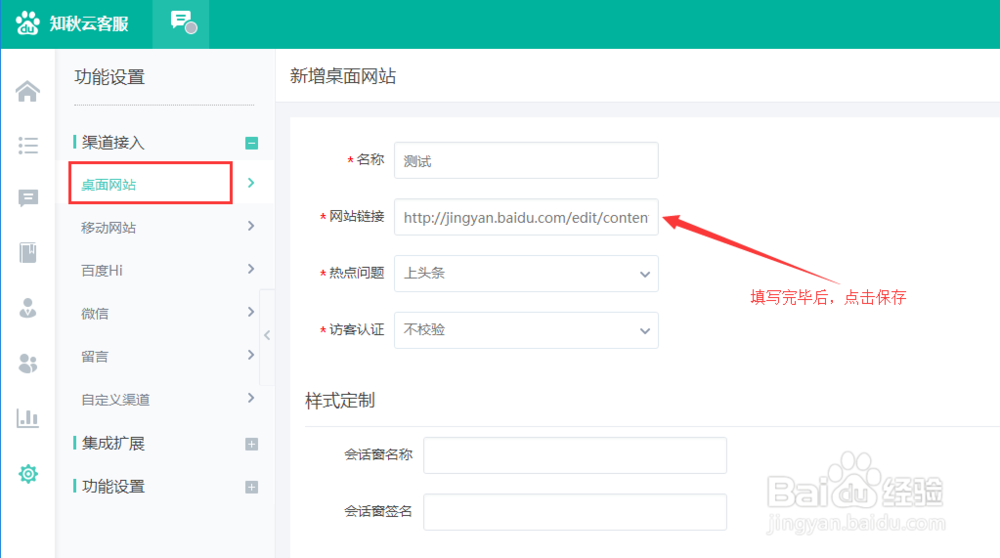This screenshot has height=558, width=1000.
Task: Open the gear settings icon in sidebar
Action: point(27,474)
